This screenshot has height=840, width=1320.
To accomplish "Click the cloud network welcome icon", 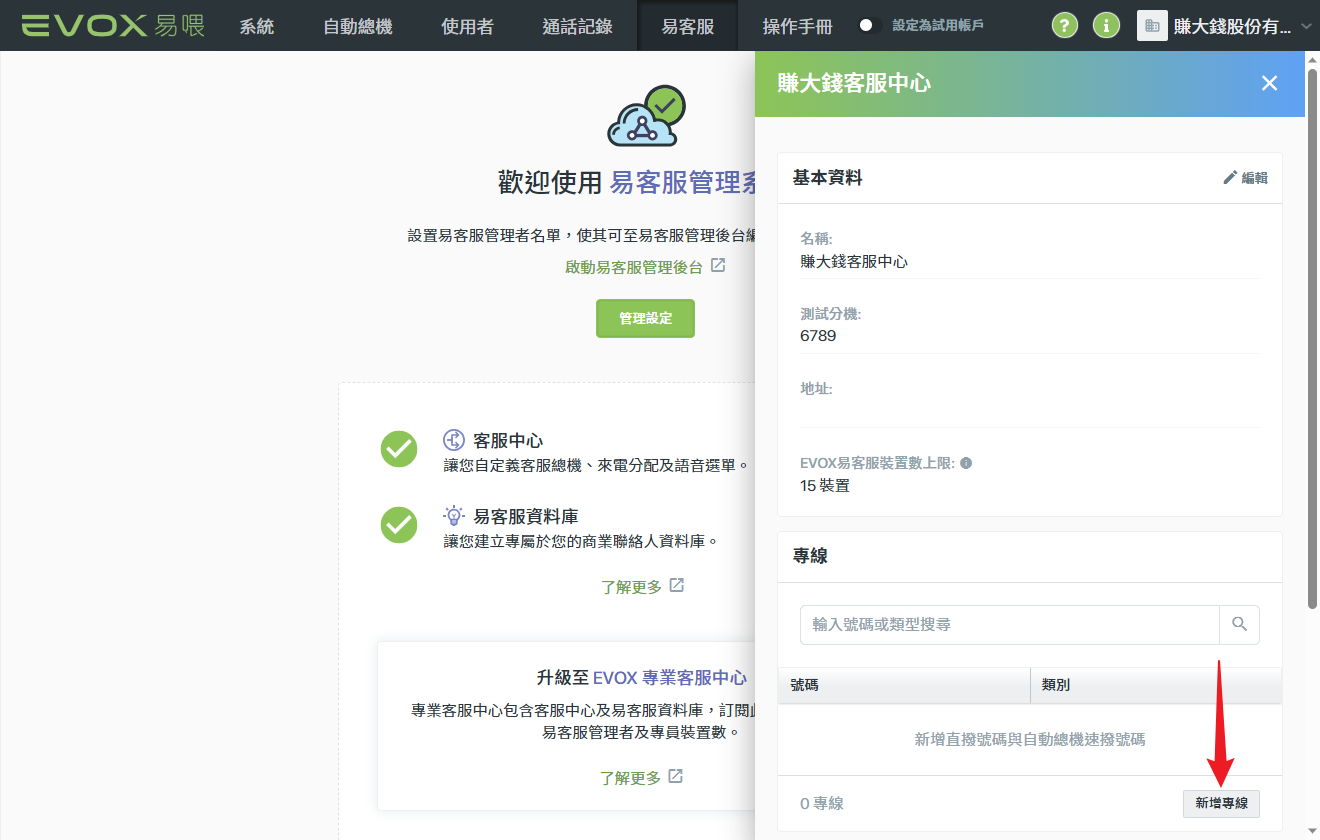I will [646, 116].
